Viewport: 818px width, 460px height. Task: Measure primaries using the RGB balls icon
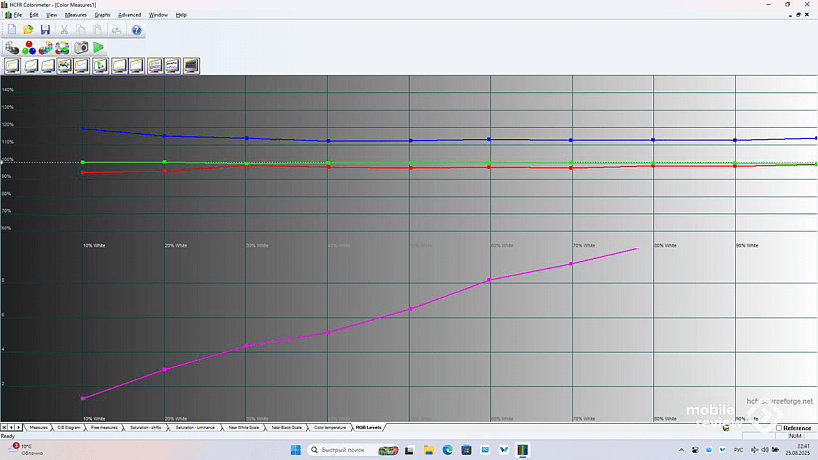(x=28, y=47)
